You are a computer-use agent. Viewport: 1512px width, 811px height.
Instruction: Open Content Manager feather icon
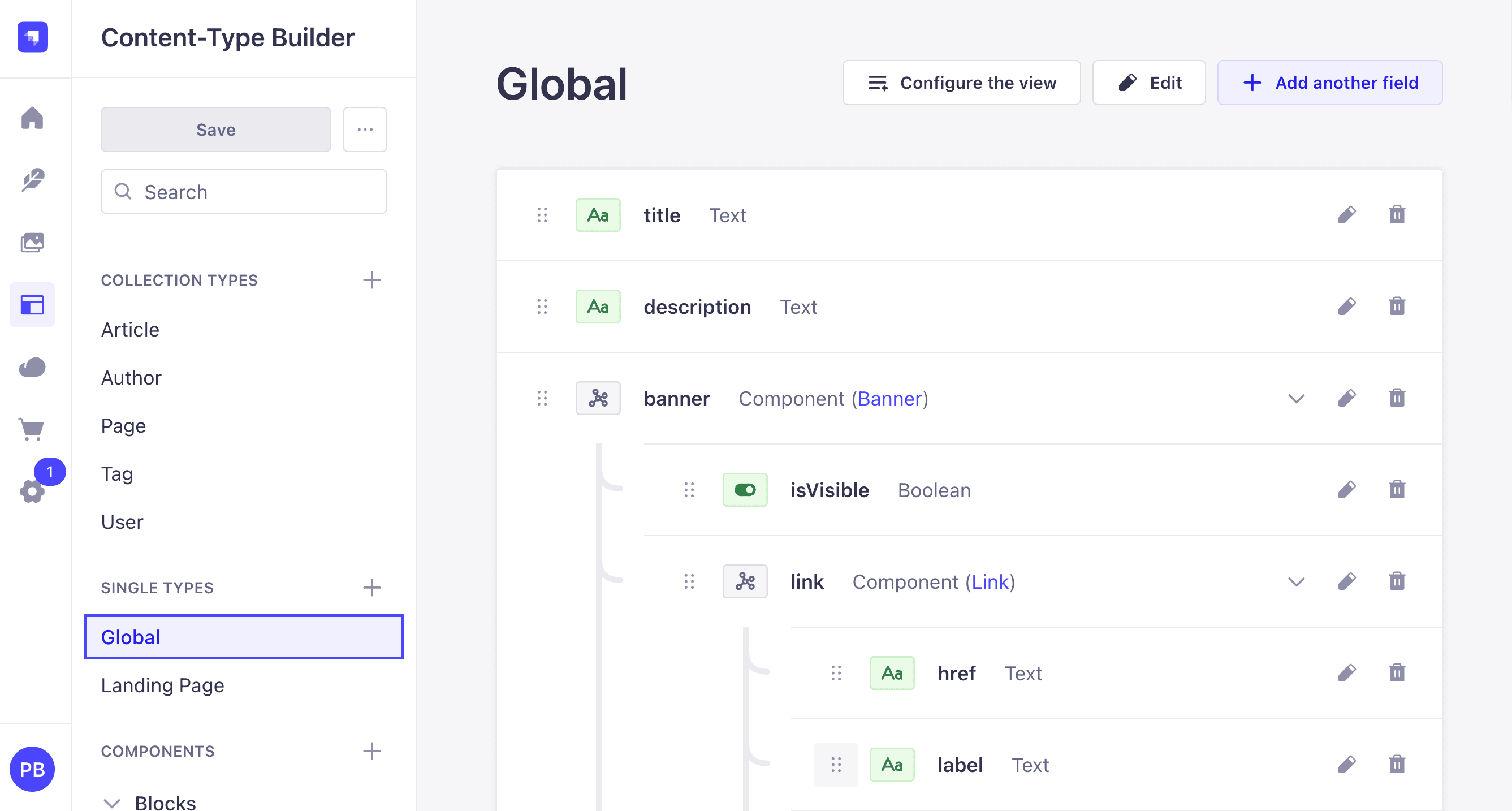pyautogui.click(x=32, y=180)
